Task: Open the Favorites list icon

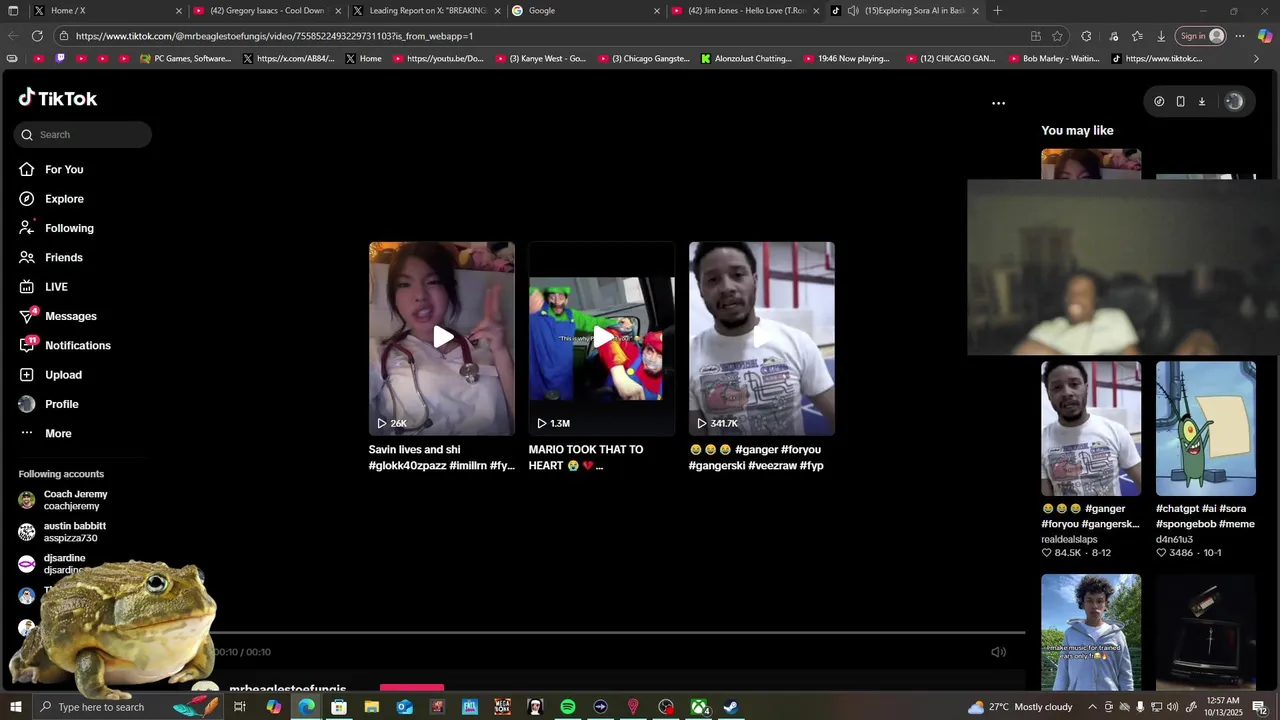Action: (1137, 36)
